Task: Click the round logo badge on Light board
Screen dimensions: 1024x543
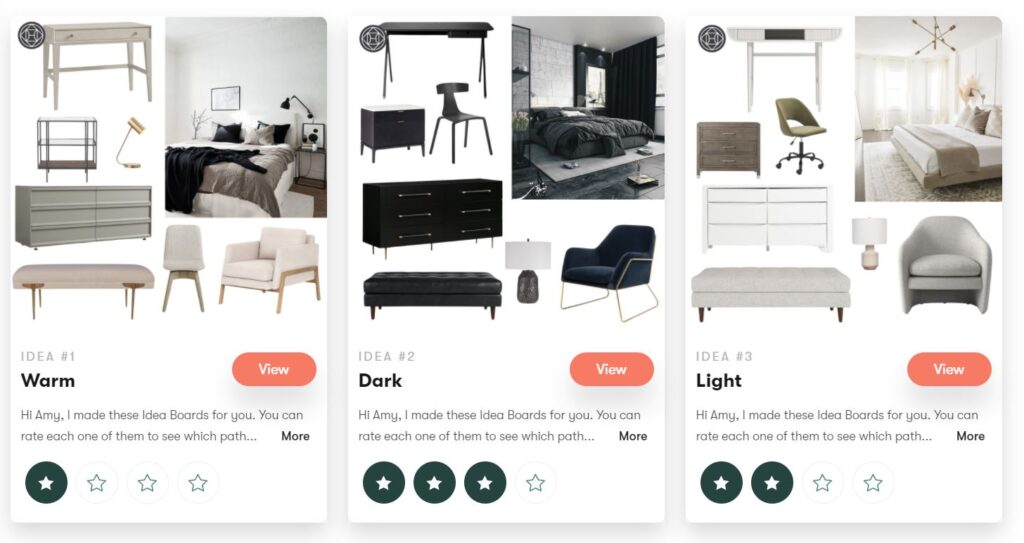Action: click(x=712, y=39)
